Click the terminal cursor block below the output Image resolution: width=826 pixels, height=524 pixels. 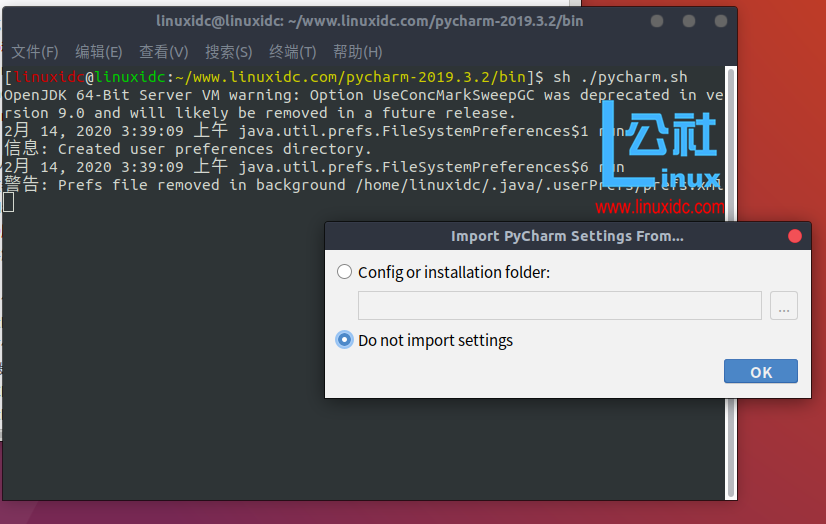[8, 203]
